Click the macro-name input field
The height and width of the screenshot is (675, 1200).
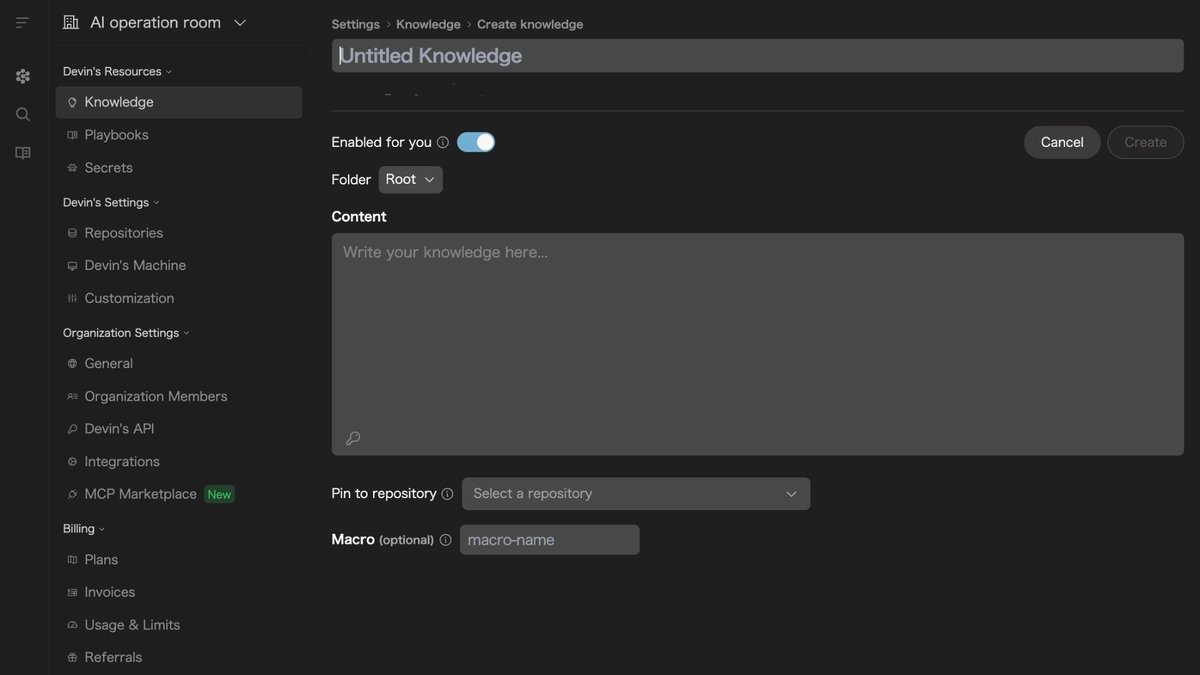pyautogui.click(x=549, y=538)
